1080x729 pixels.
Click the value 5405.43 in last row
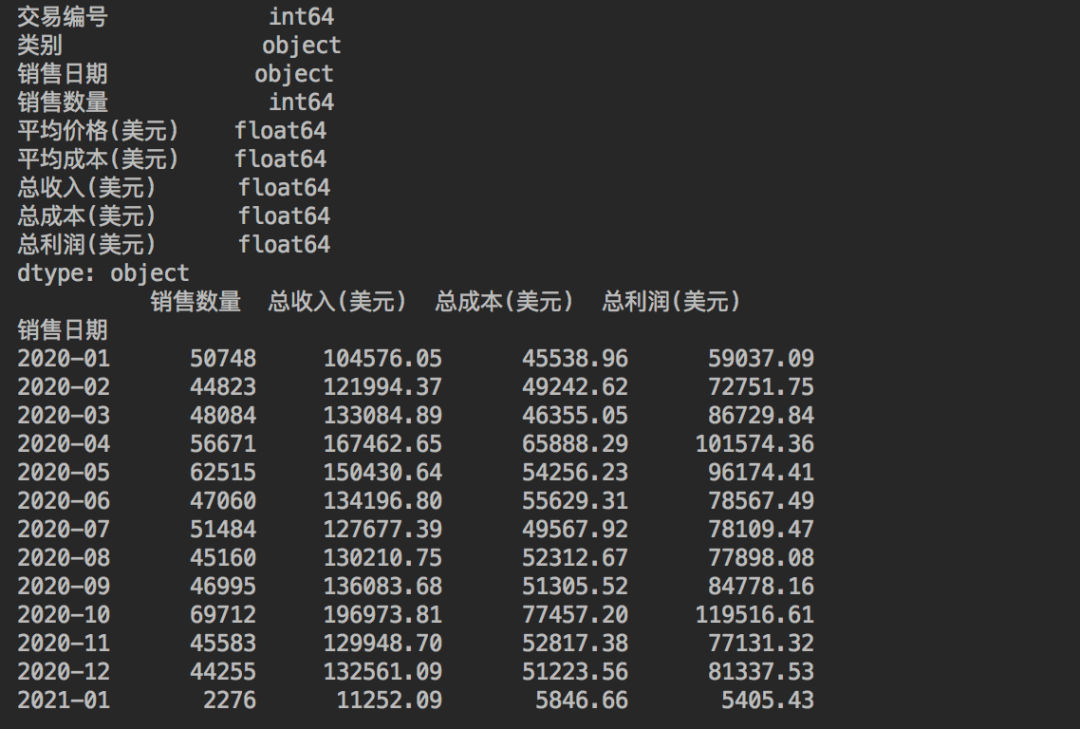767,700
